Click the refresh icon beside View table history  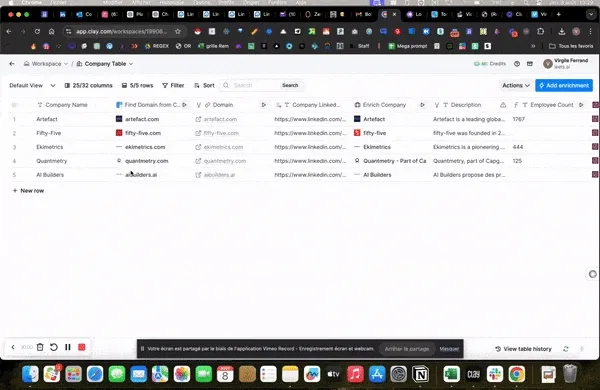point(566,349)
